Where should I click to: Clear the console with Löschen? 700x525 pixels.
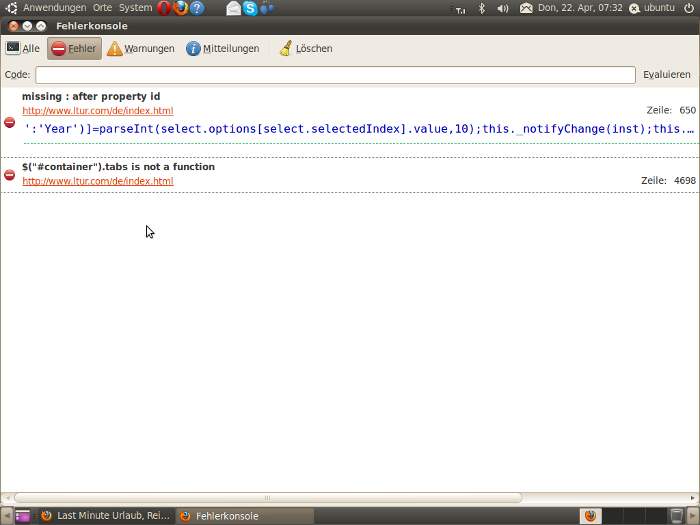[306, 48]
